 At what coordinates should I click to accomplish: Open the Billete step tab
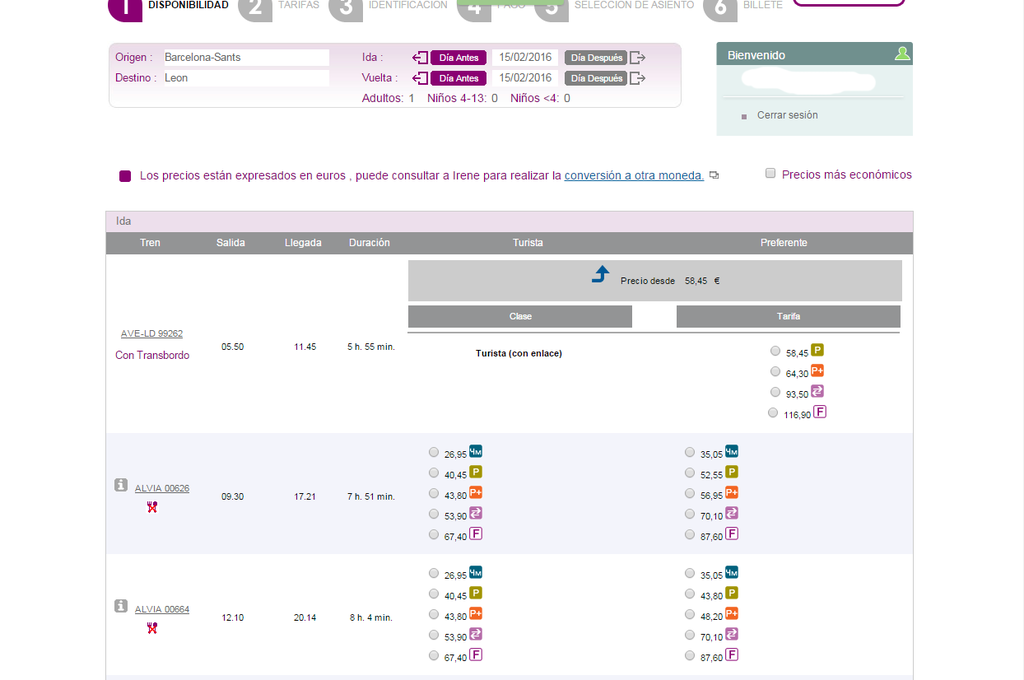click(x=762, y=5)
